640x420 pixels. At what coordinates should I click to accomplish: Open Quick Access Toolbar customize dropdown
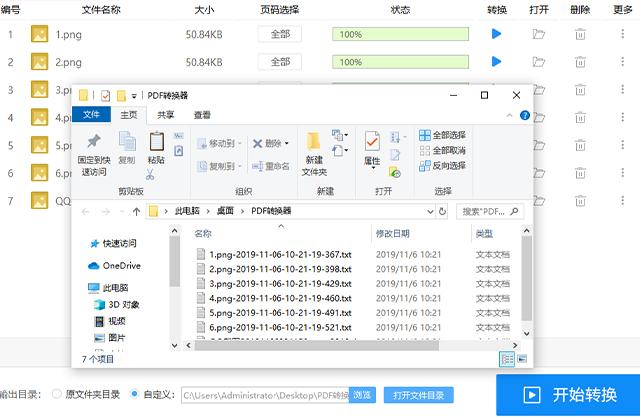pos(133,96)
